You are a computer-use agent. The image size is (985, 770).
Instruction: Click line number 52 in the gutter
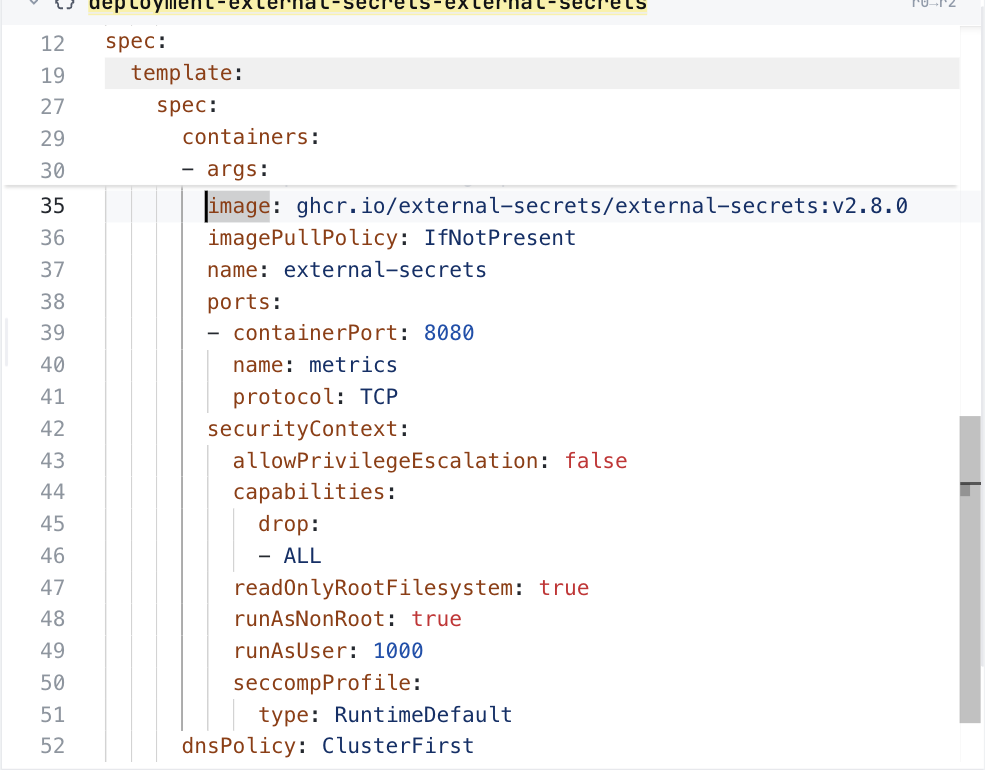click(x=53, y=746)
